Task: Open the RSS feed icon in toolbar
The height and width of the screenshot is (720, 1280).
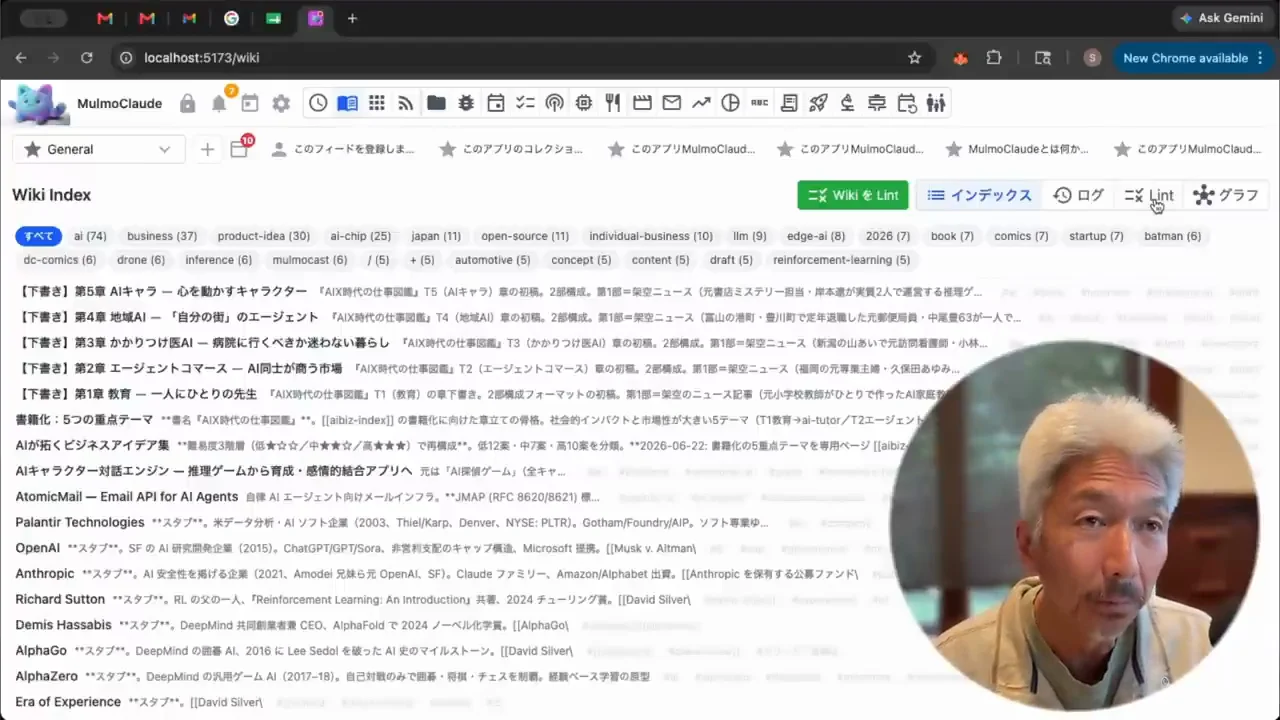Action: [406, 103]
